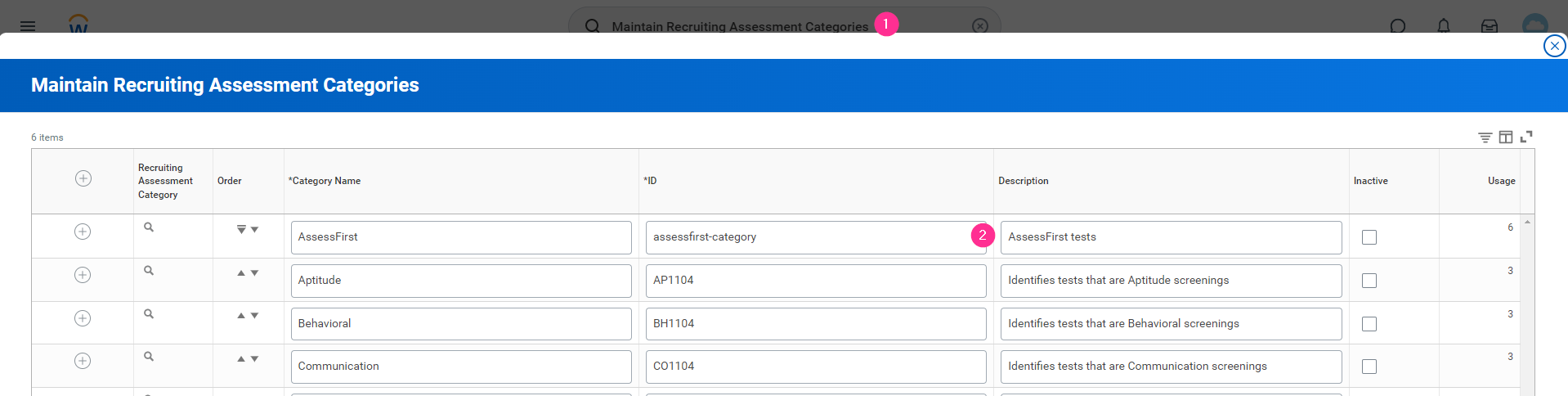Move the Aptitude row up one position

[241, 273]
